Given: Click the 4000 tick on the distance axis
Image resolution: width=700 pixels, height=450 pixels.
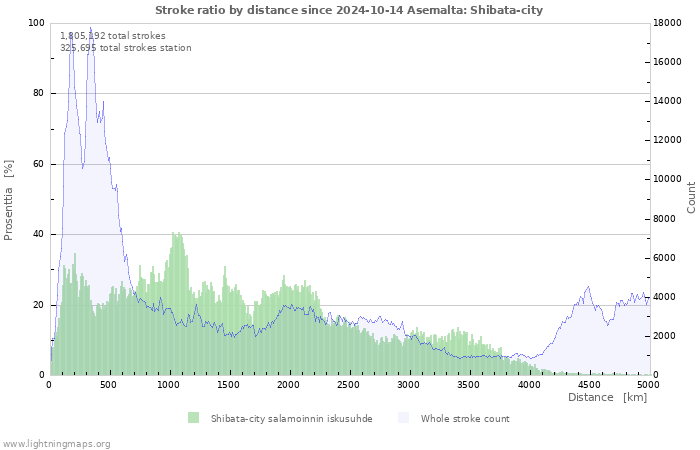Looking at the screenshot, I should [x=528, y=384].
